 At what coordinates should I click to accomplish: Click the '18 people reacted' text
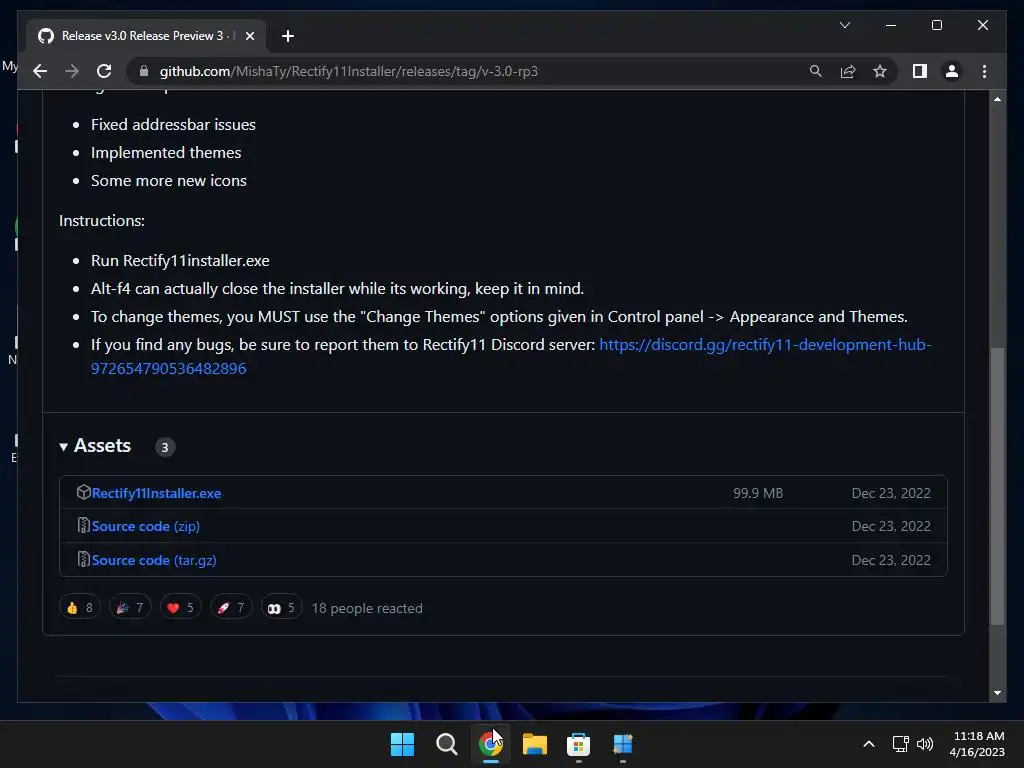[367, 608]
